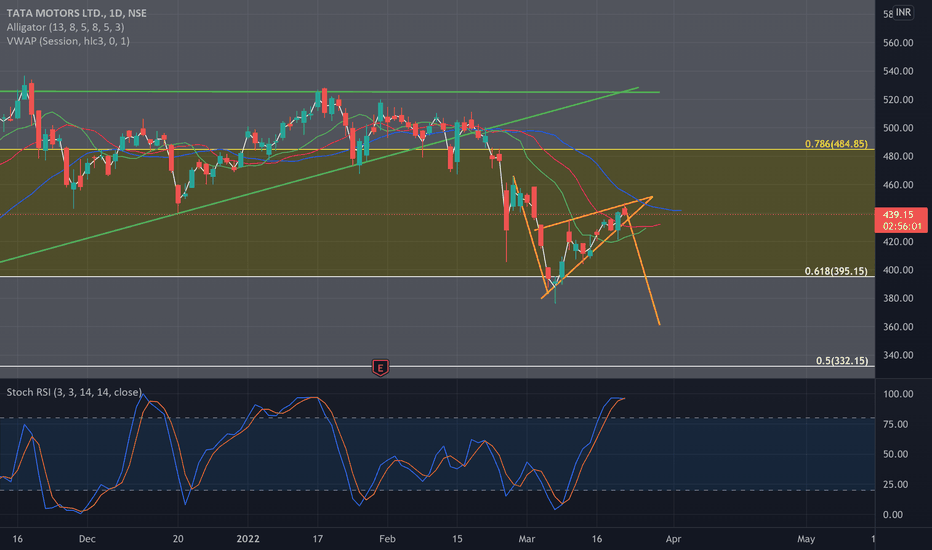932x550 pixels.
Task: Select the Alligator (13, 8, 5, 8, 5, 3) indicator label
Action: [65, 27]
